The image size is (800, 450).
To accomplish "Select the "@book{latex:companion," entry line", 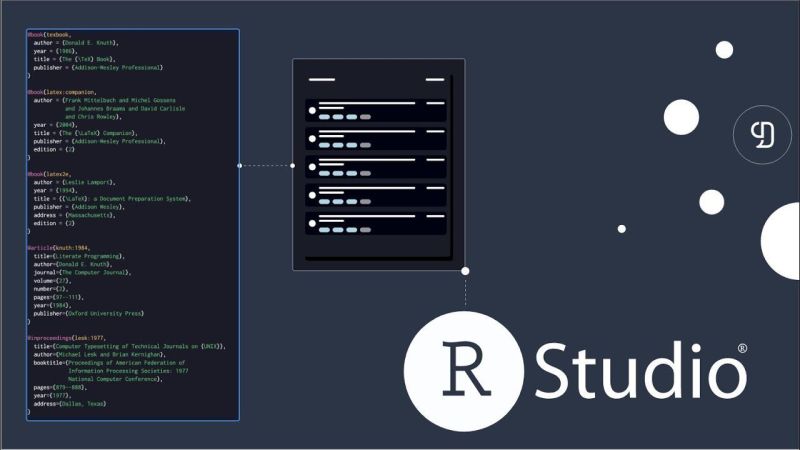I will click(61, 92).
